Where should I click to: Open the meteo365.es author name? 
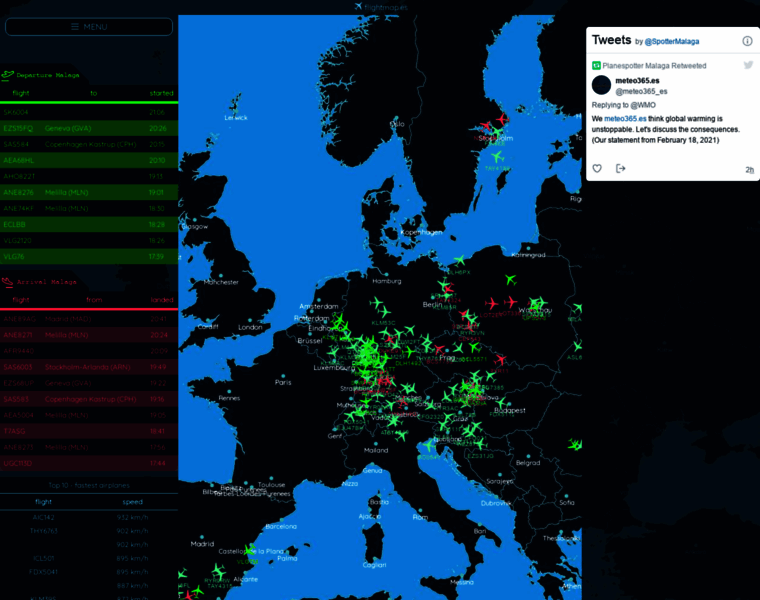pos(637,81)
